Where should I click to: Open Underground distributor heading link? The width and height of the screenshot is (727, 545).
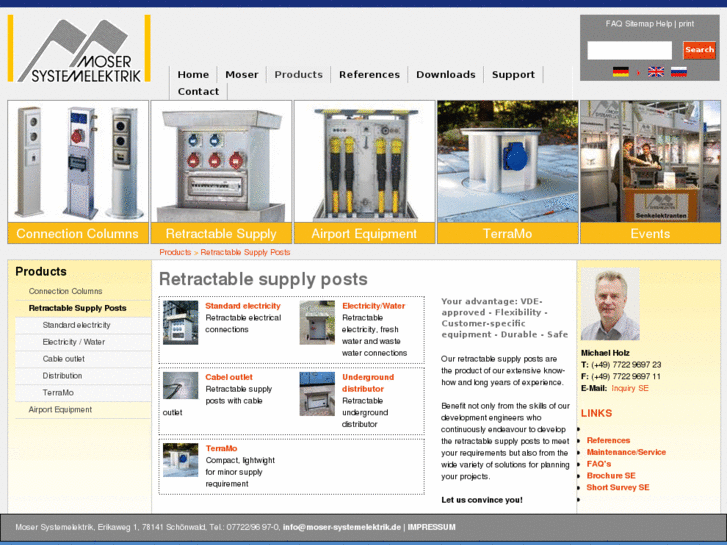coord(368,383)
